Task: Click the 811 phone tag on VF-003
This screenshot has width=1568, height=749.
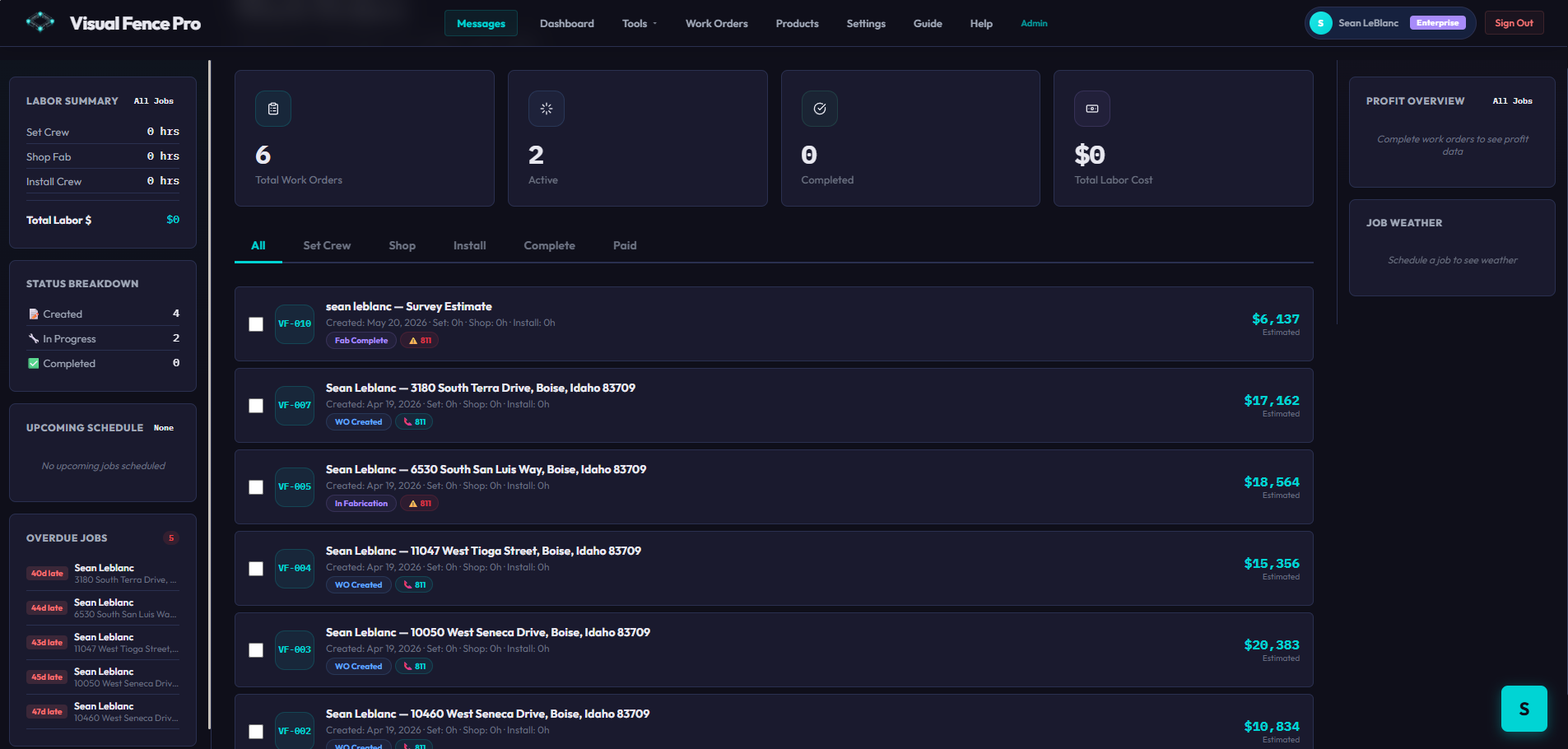Action: [414, 667]
